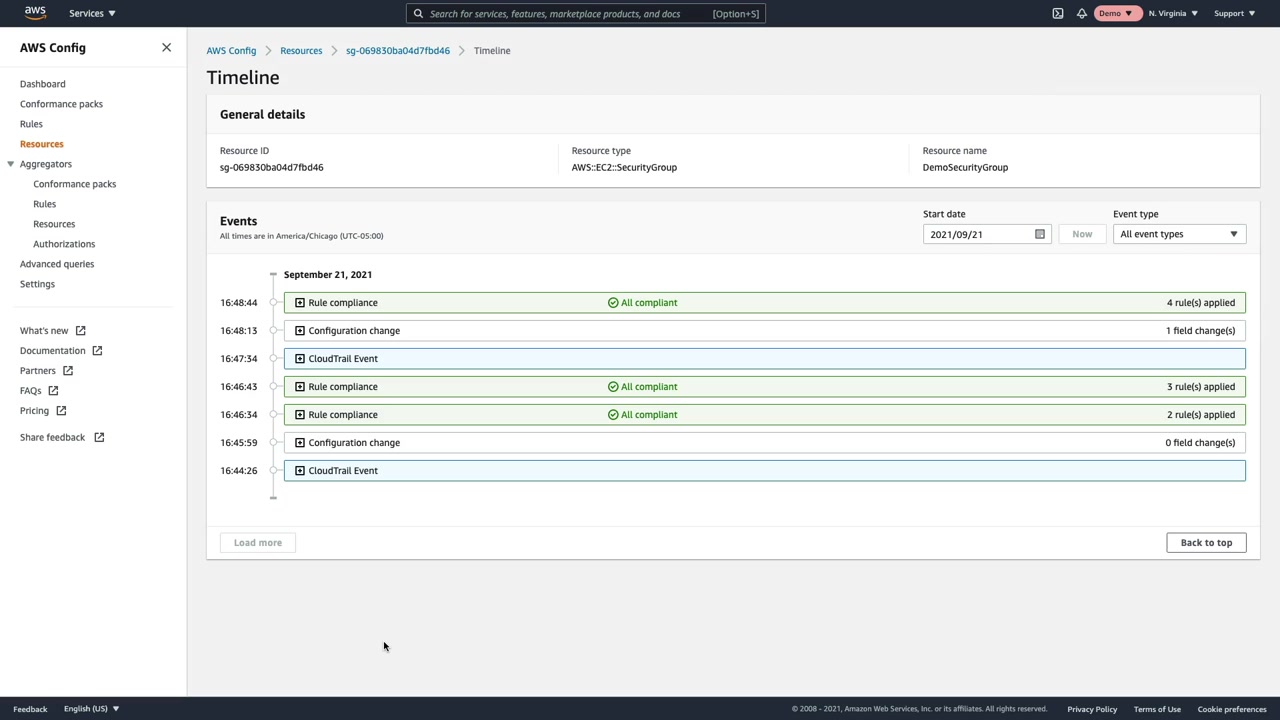Click the search magnifier icon in top bar
Image resolution: width=1280 pixels, height=720 pixels.
[418, 14]
